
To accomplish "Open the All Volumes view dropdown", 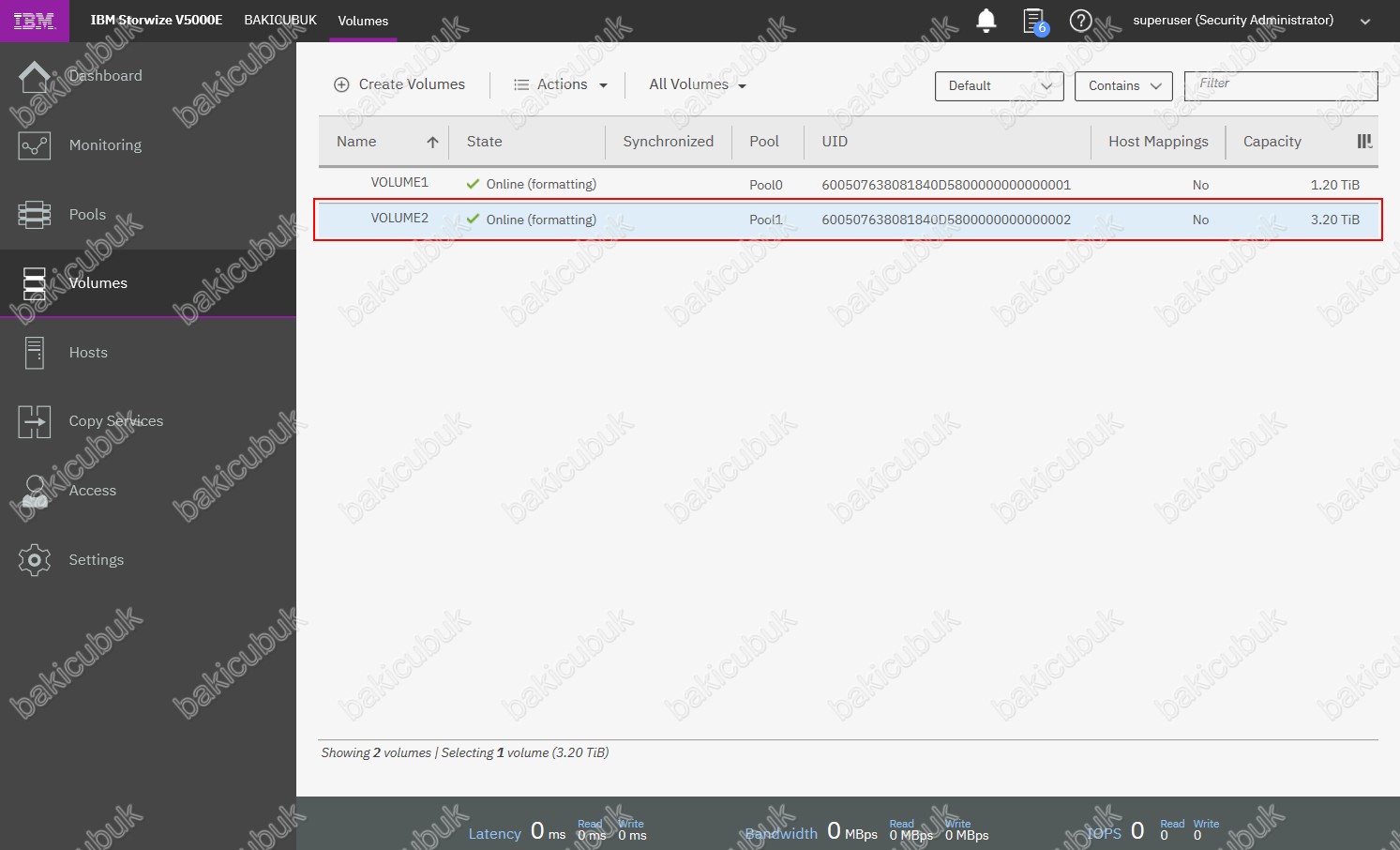I will 698,84.
